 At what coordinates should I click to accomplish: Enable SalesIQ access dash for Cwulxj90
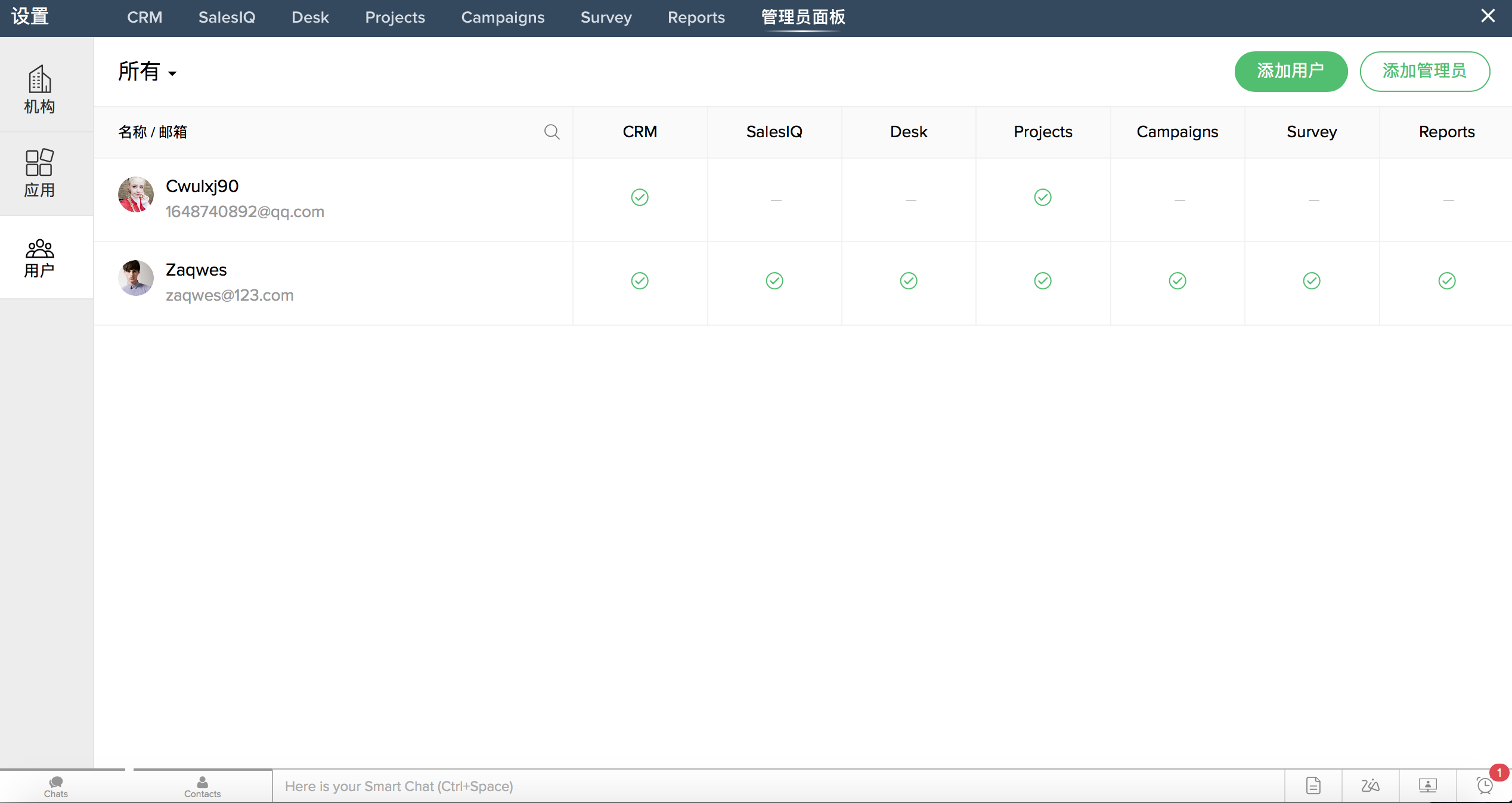tap(776, 200)
